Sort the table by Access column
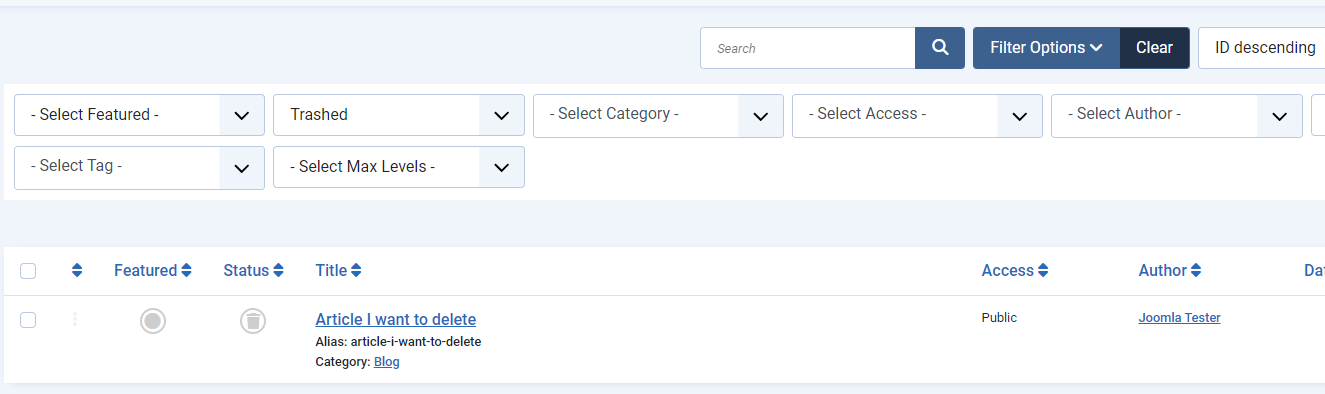The height and width of the screenshot is (394, 1325). click(x=1015, y=270)
